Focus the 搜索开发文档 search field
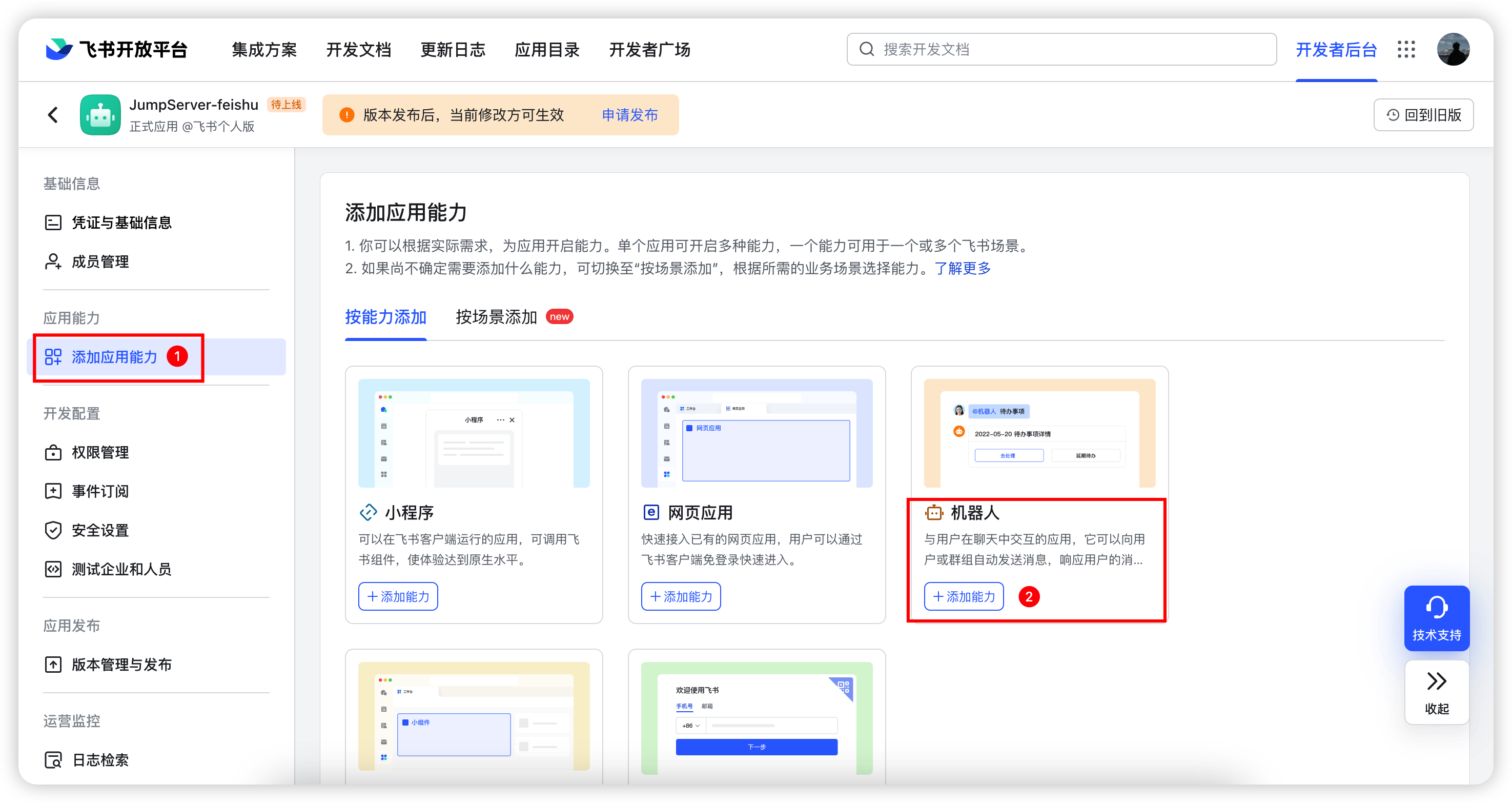 click(x=1061, y=49)
